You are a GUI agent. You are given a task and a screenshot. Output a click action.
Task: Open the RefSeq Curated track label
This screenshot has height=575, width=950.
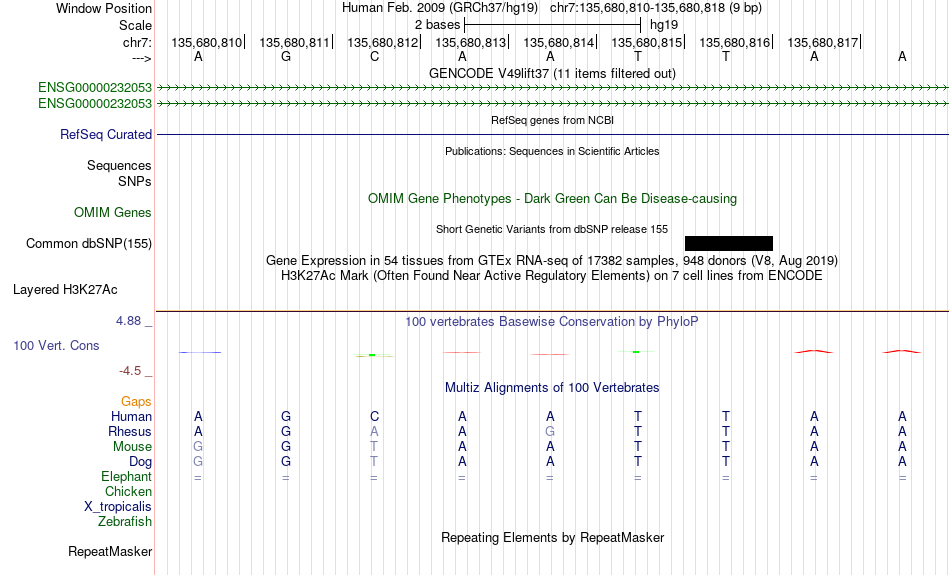pyautogui.click(x=106, y=135)
